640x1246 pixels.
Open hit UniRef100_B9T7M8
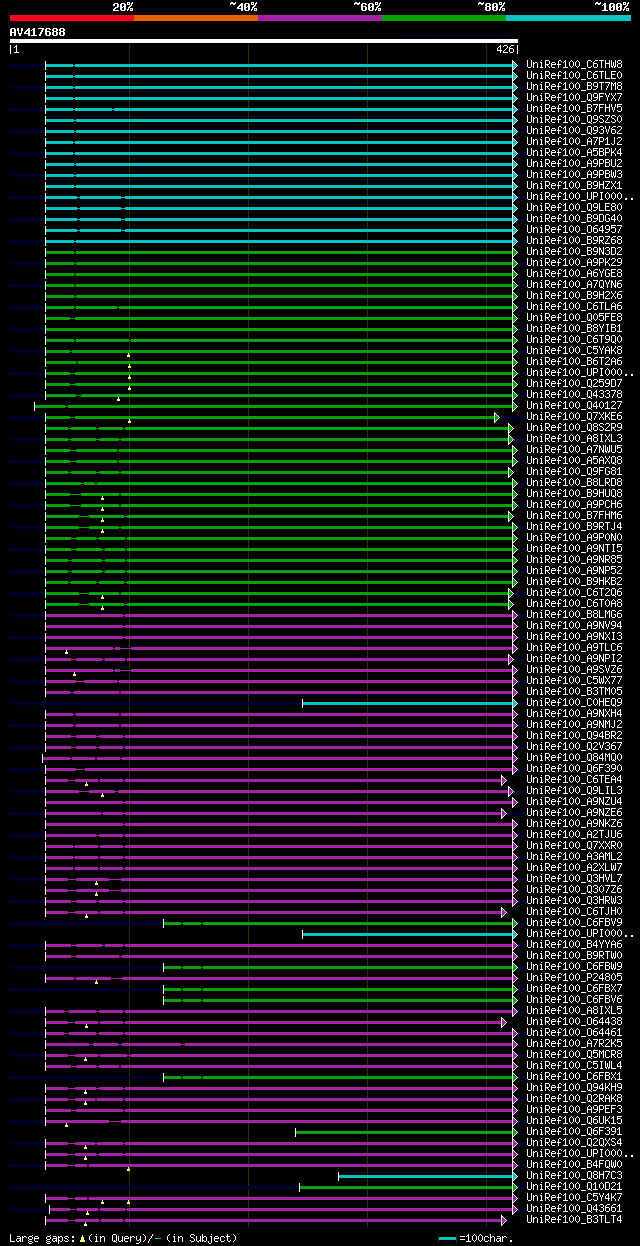(574, 87)
